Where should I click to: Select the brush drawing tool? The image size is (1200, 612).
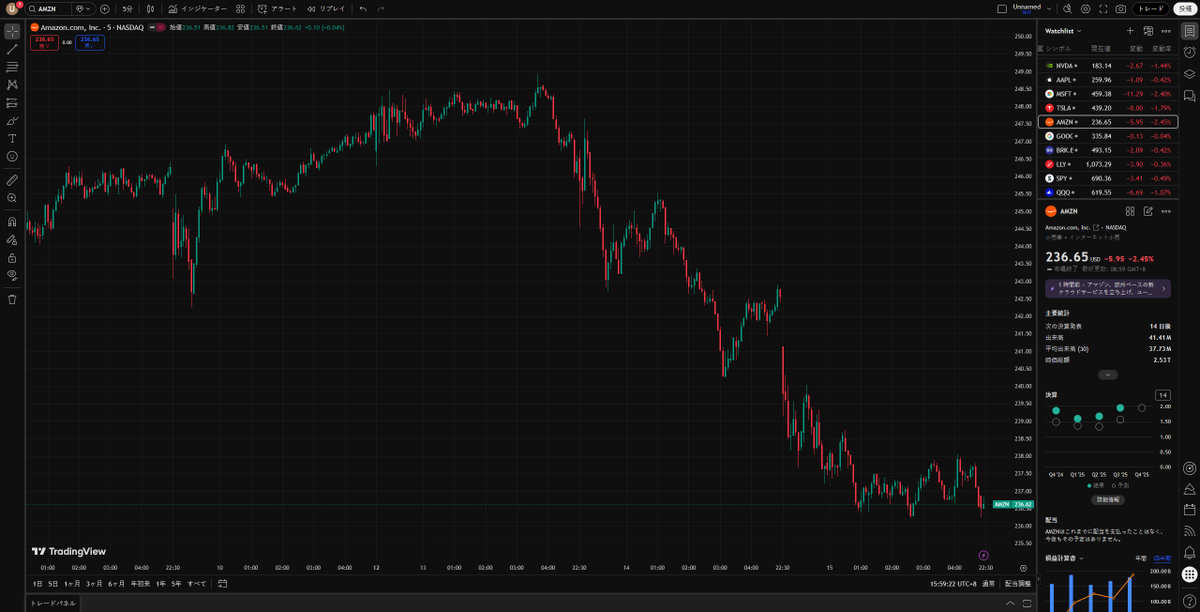click(x=12, y=121)
